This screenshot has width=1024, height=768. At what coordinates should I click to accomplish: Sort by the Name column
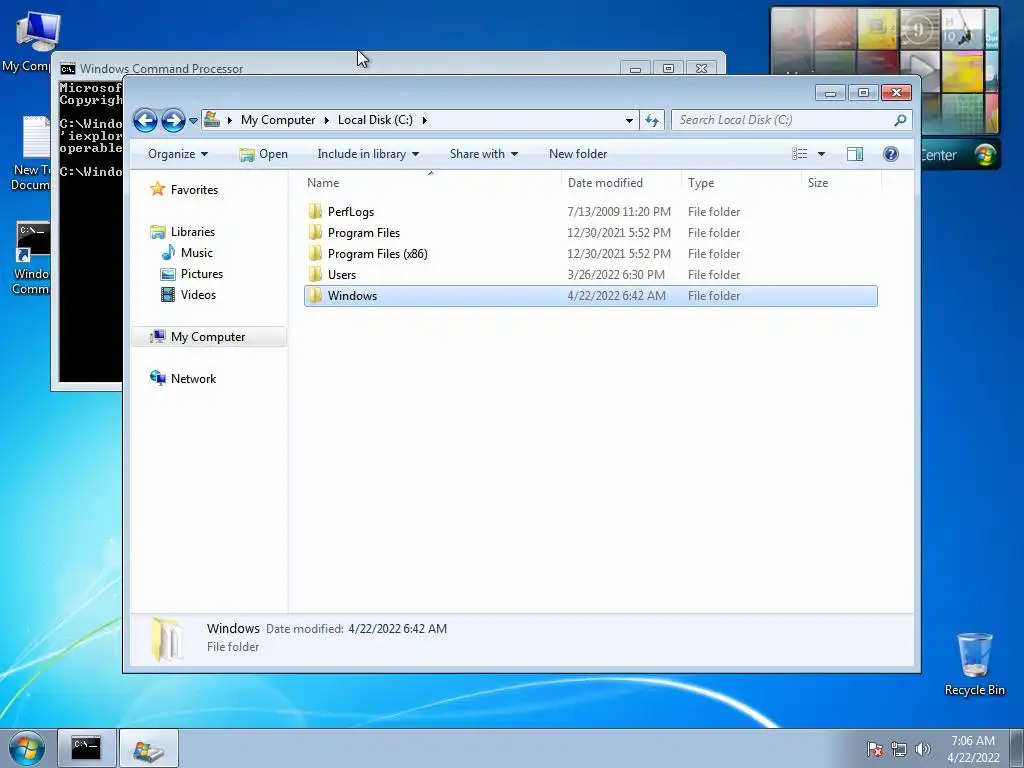(431, 183)
